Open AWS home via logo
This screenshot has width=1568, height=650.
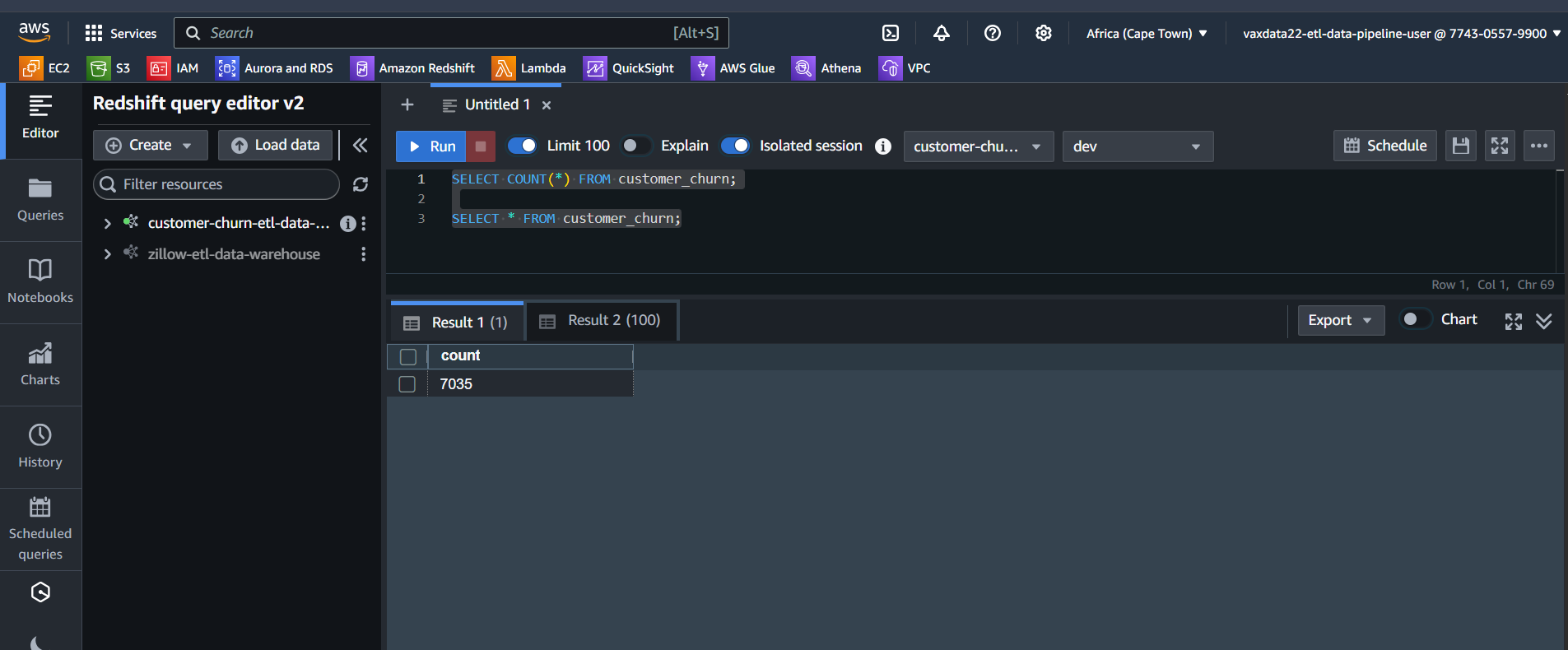click(34, 32)
